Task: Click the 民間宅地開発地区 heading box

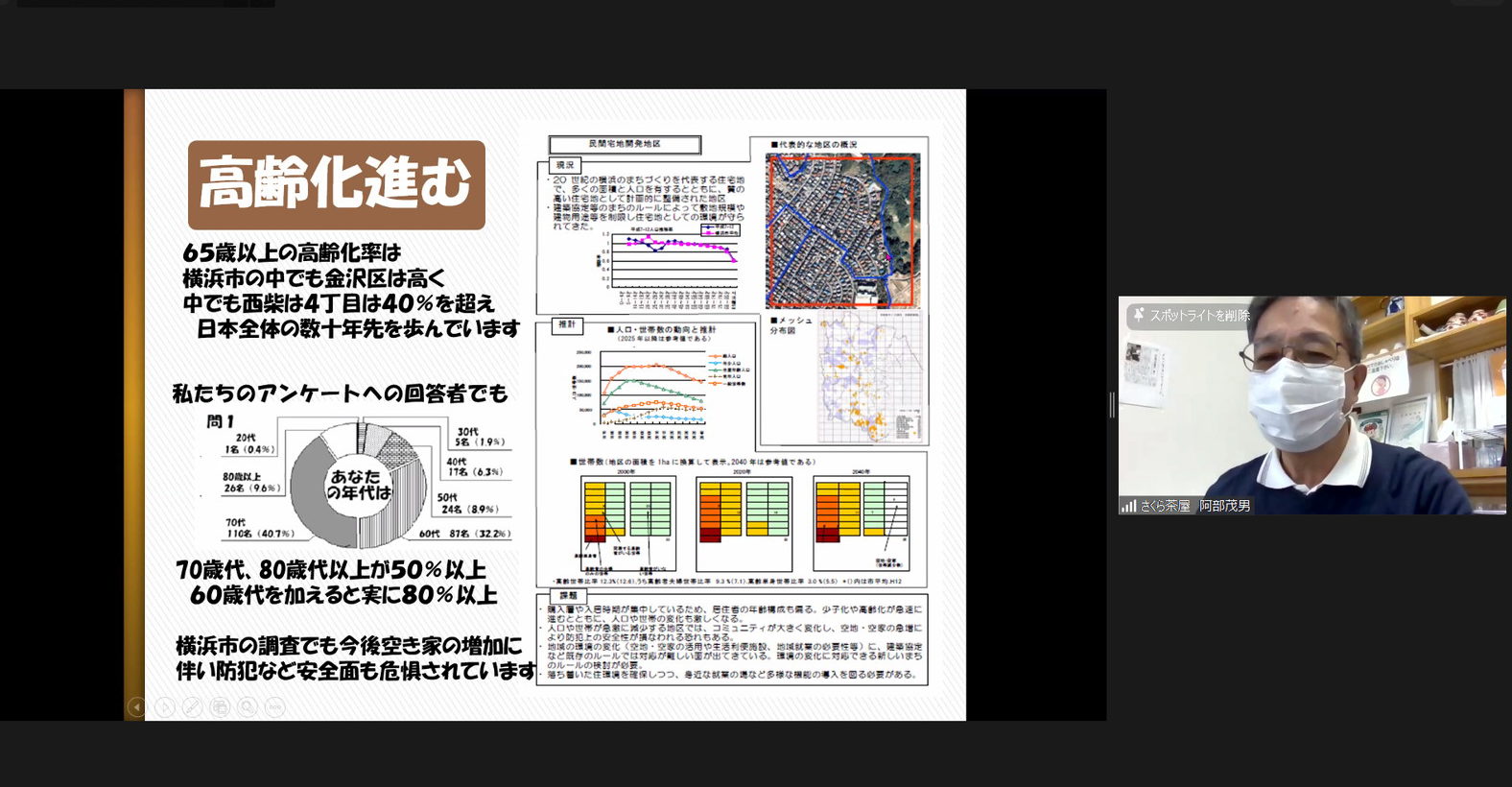Action: tap(625, 144)
